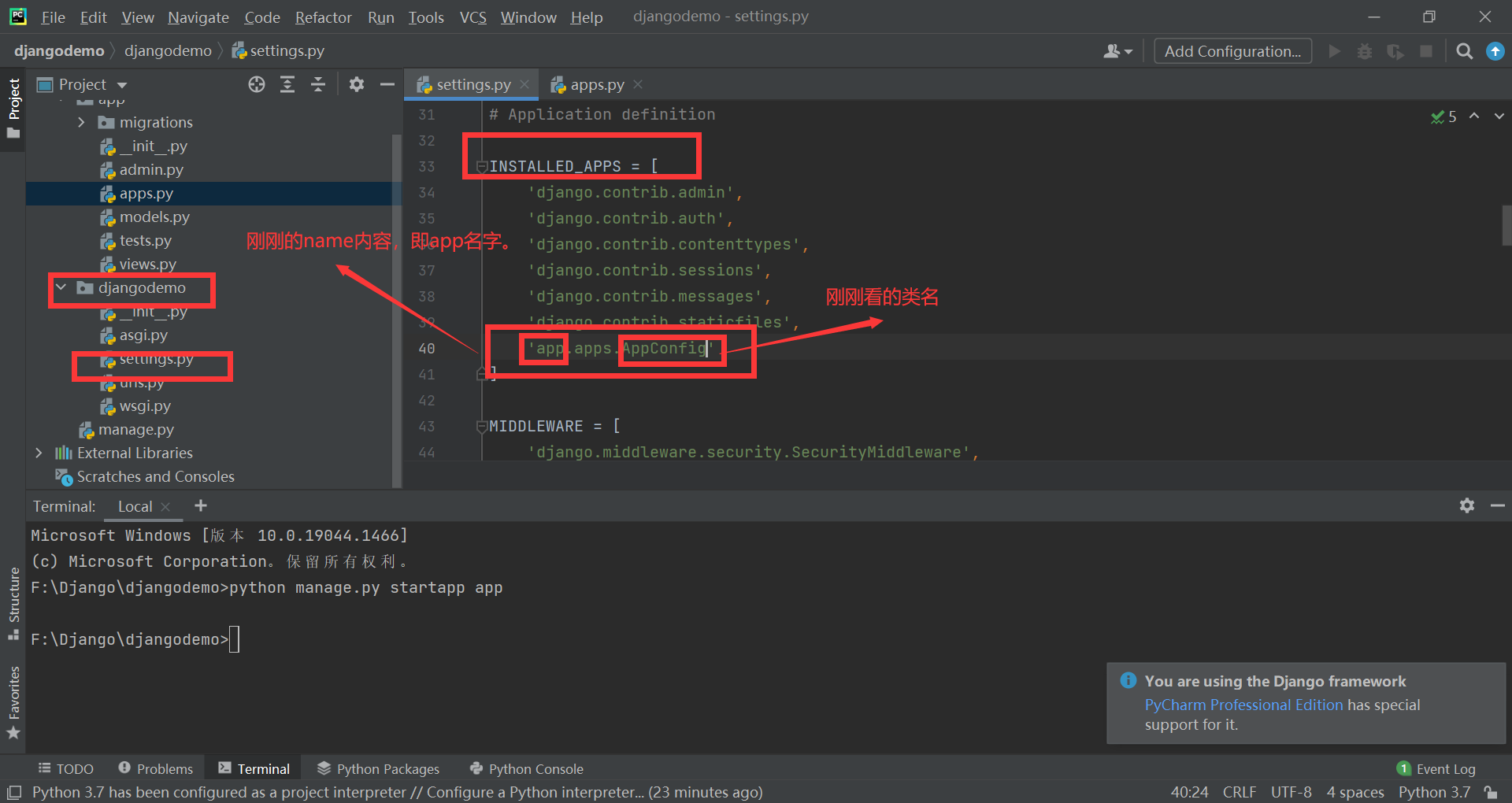Open the Refactor menu
The width and height of the screenshot is (1512, 803).
323,17
